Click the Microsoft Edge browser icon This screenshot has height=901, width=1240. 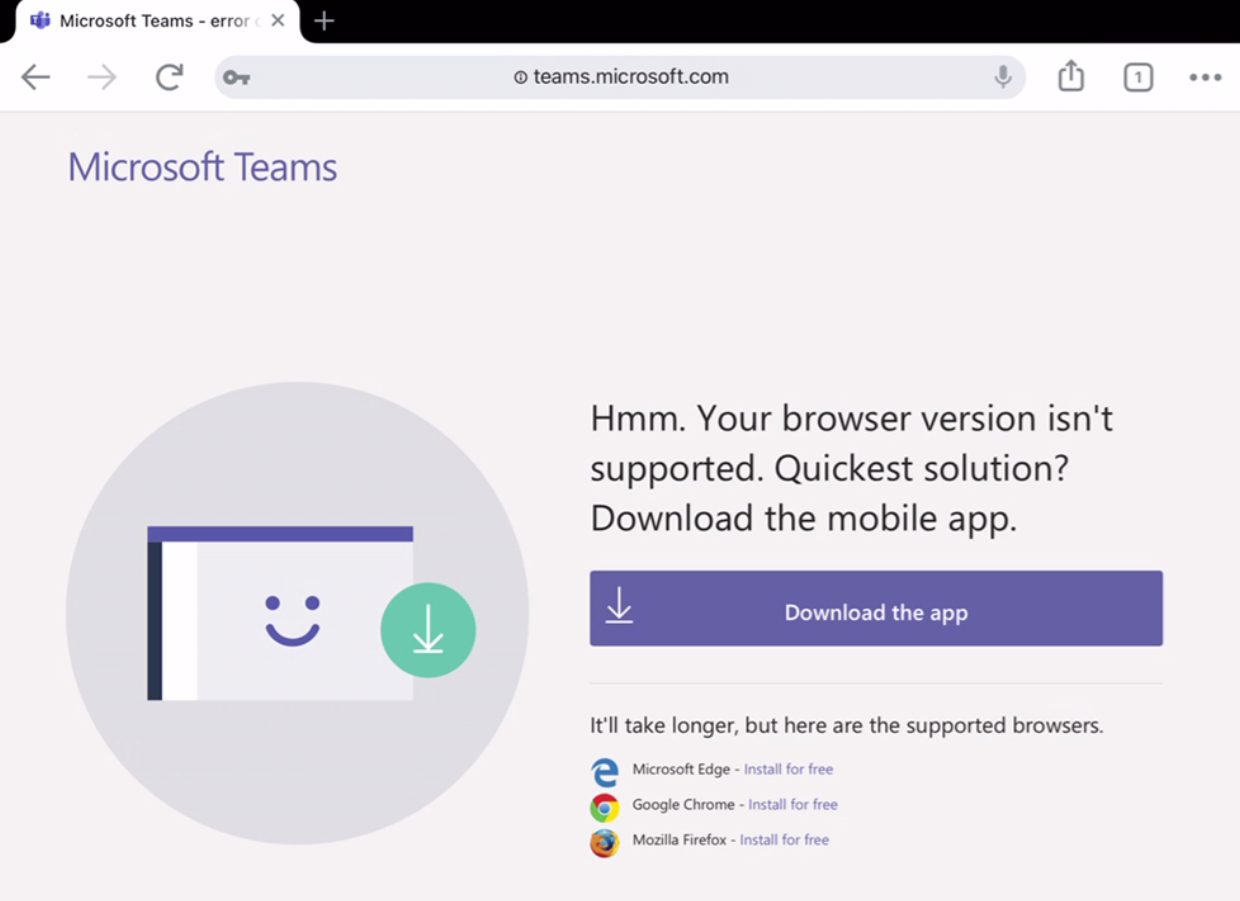(x=605, y=770)
